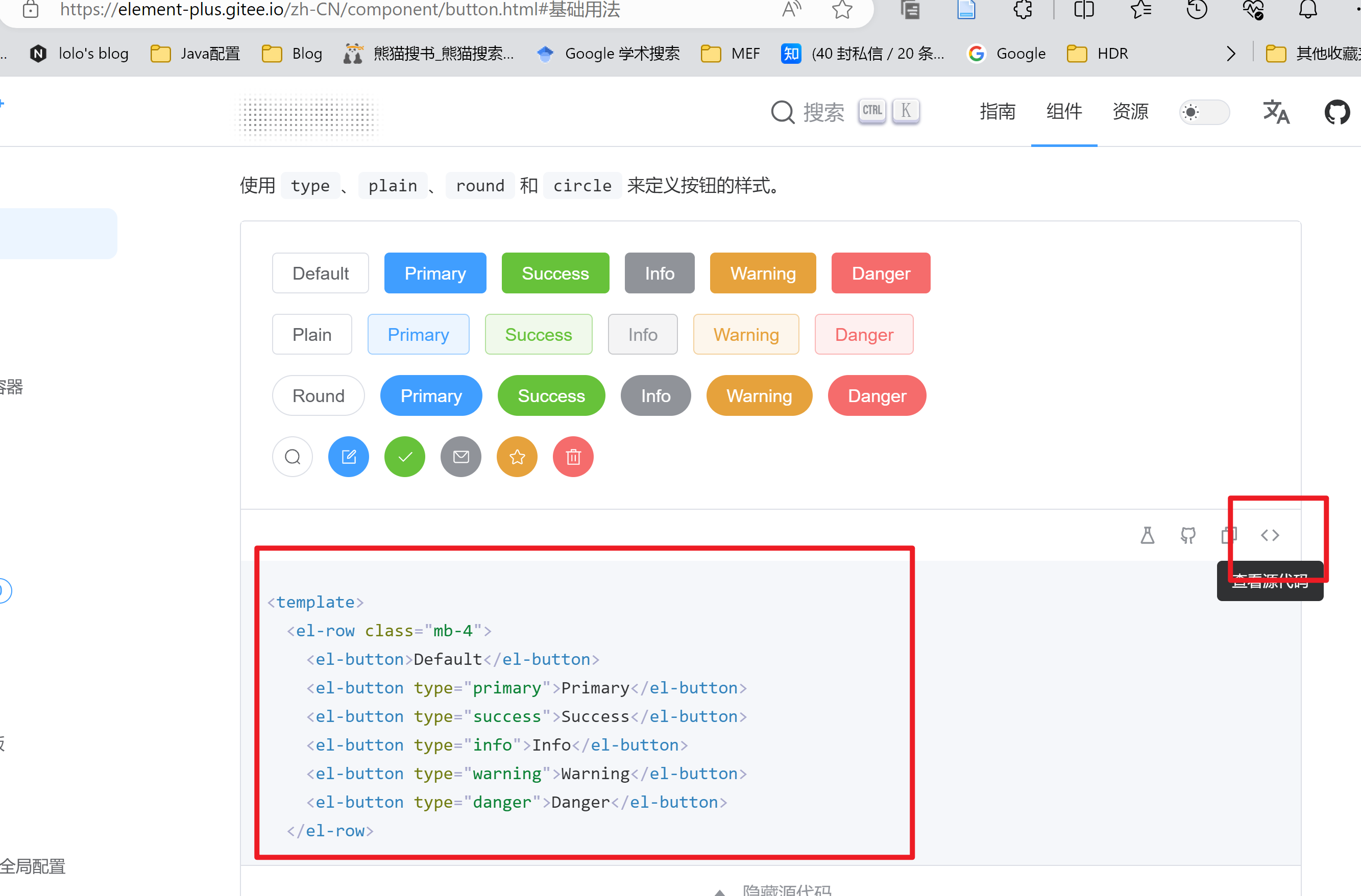
Task: Edit demo on GitHub icon
Action: click(x=1188, y=535)
